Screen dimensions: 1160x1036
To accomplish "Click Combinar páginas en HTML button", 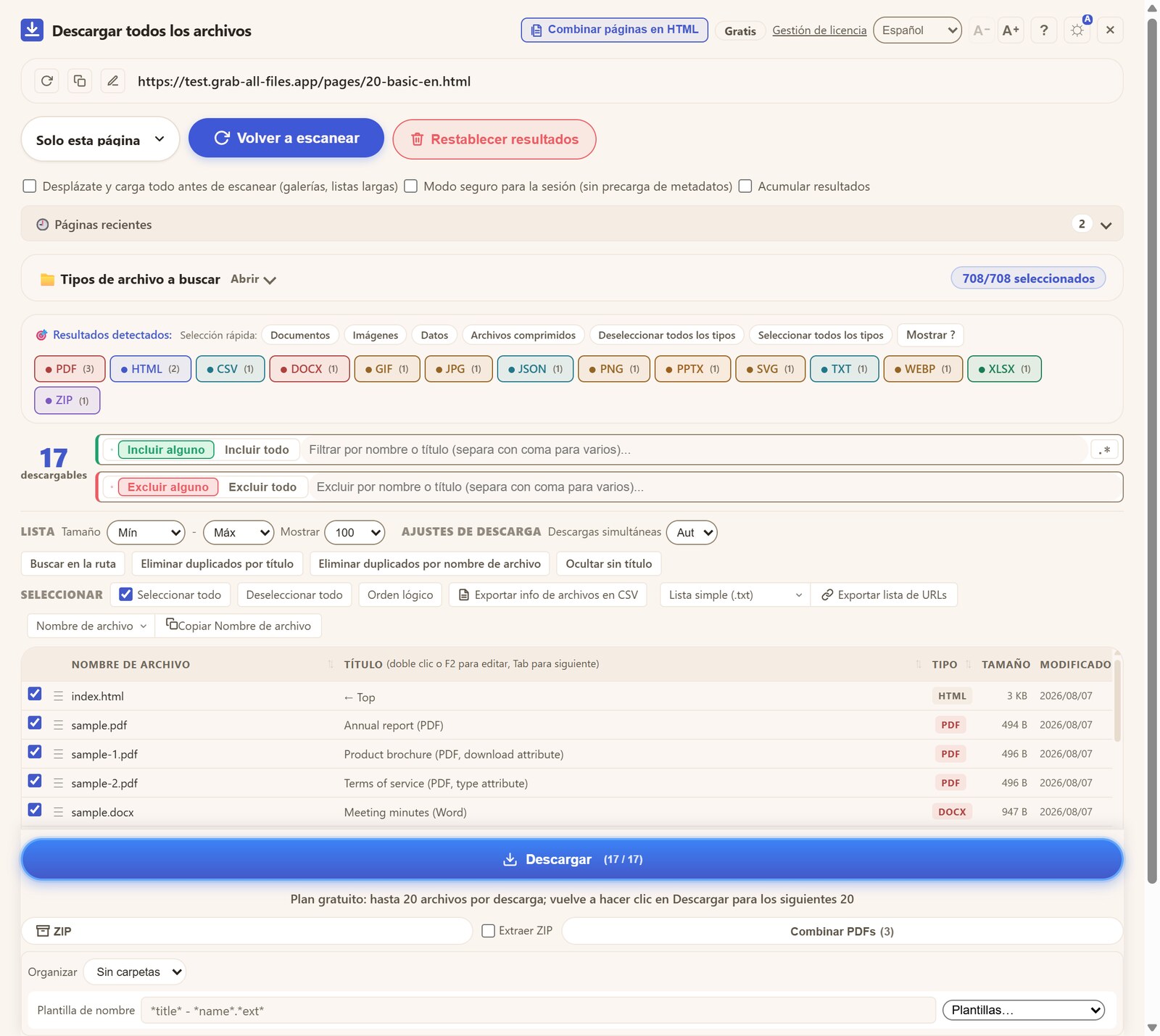I will point(615,30).
